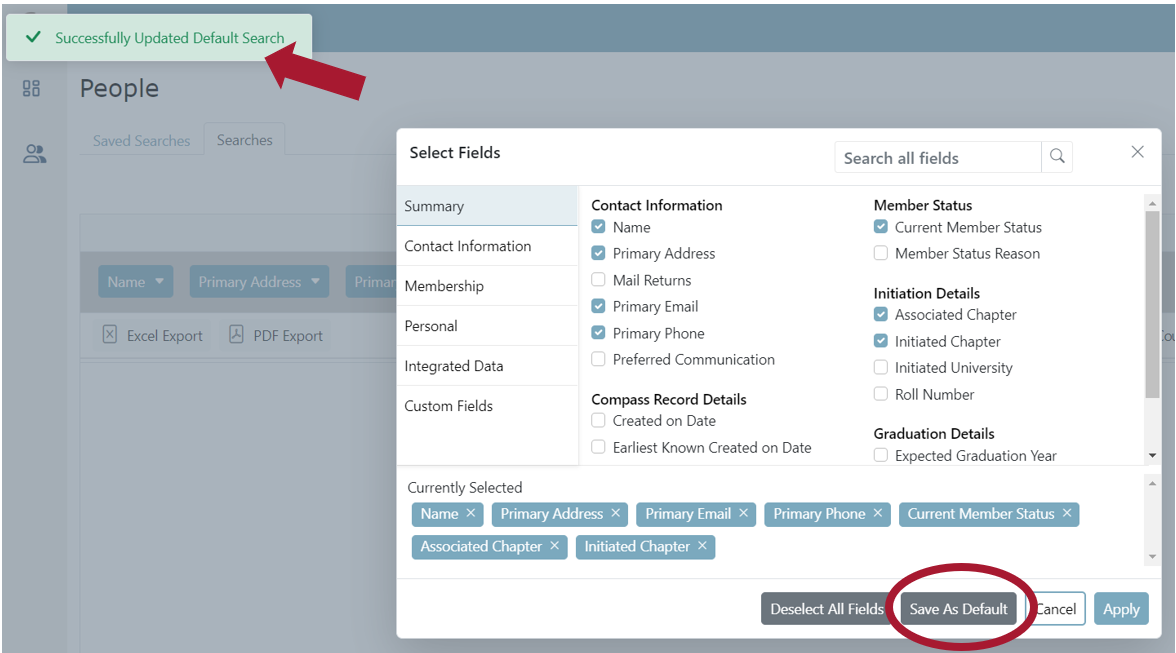Click the Graduation Details section heading

tap(934, 433)
